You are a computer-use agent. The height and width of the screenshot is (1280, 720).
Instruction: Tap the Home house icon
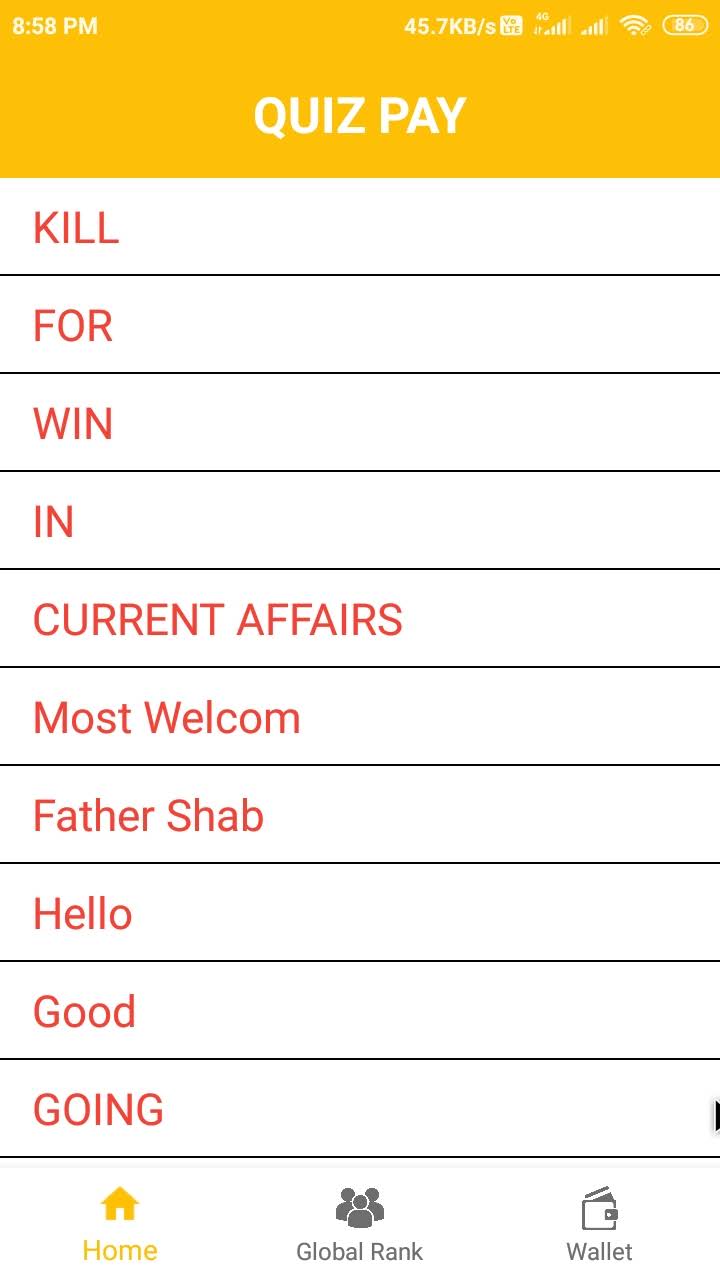(x=120, y=1206)
